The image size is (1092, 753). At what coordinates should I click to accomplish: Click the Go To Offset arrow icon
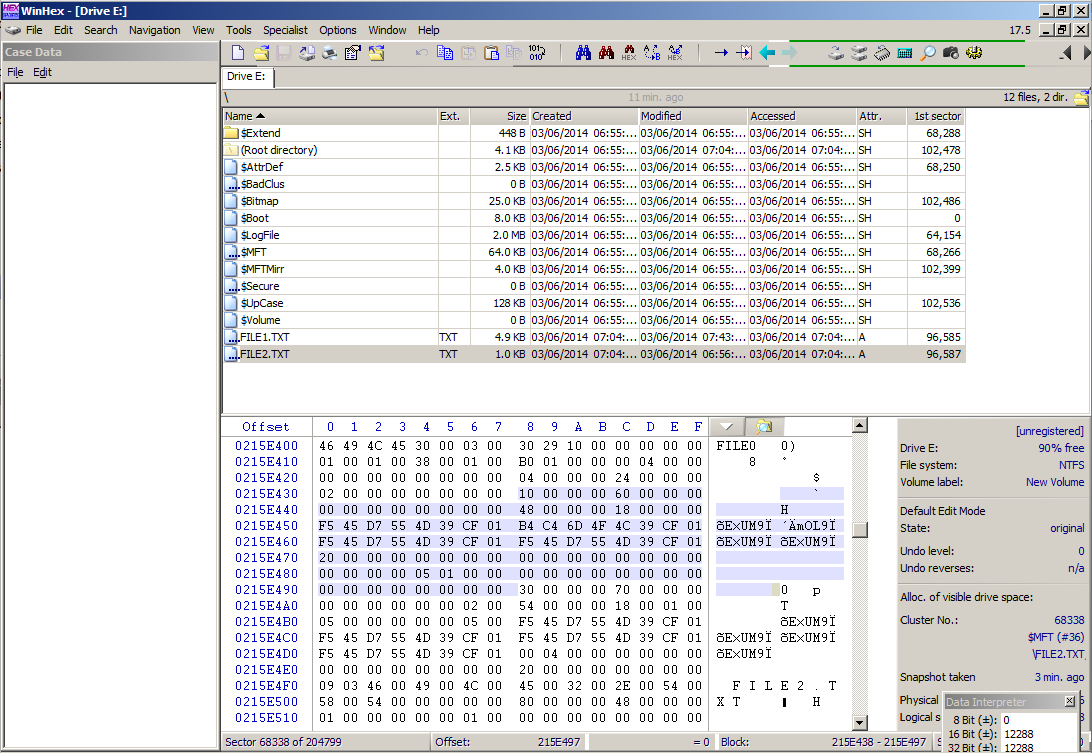pos(720,53)
